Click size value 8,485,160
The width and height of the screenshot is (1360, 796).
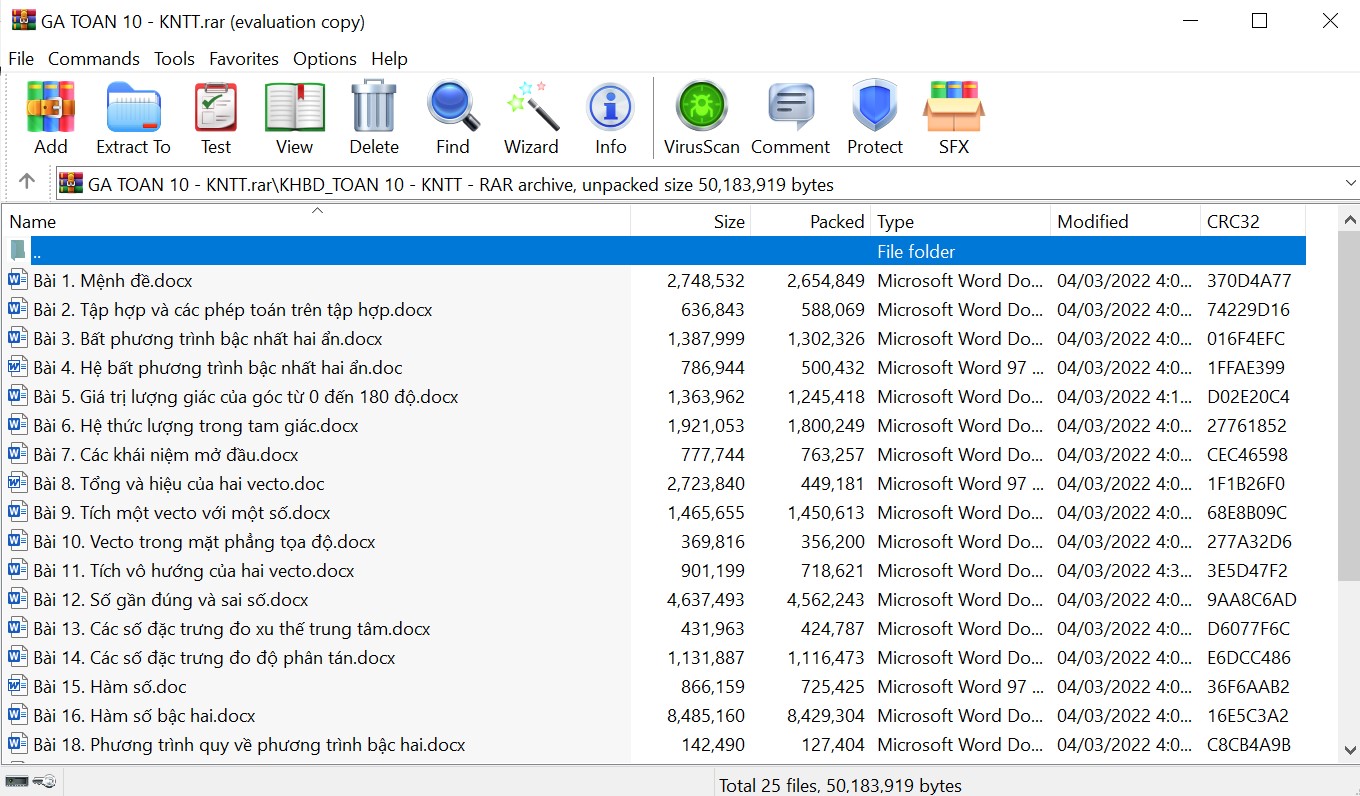pos(706,715)
